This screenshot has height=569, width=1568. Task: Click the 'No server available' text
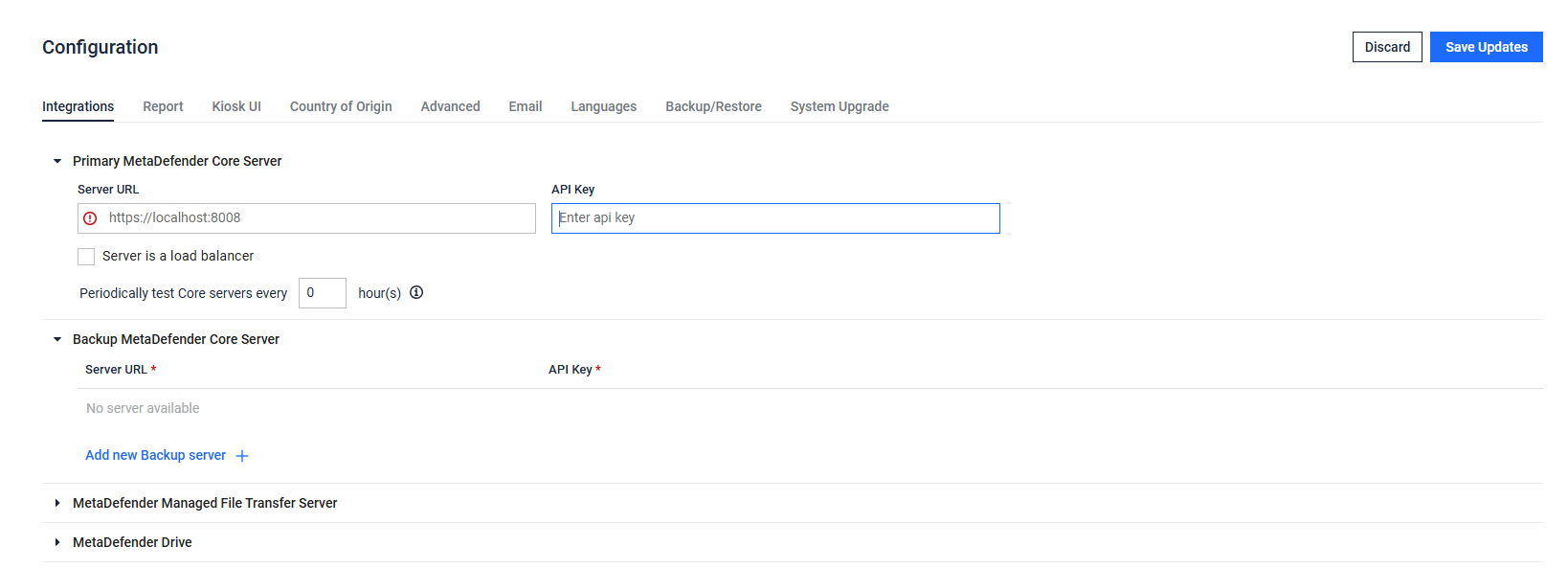click(x=143, y=408)
